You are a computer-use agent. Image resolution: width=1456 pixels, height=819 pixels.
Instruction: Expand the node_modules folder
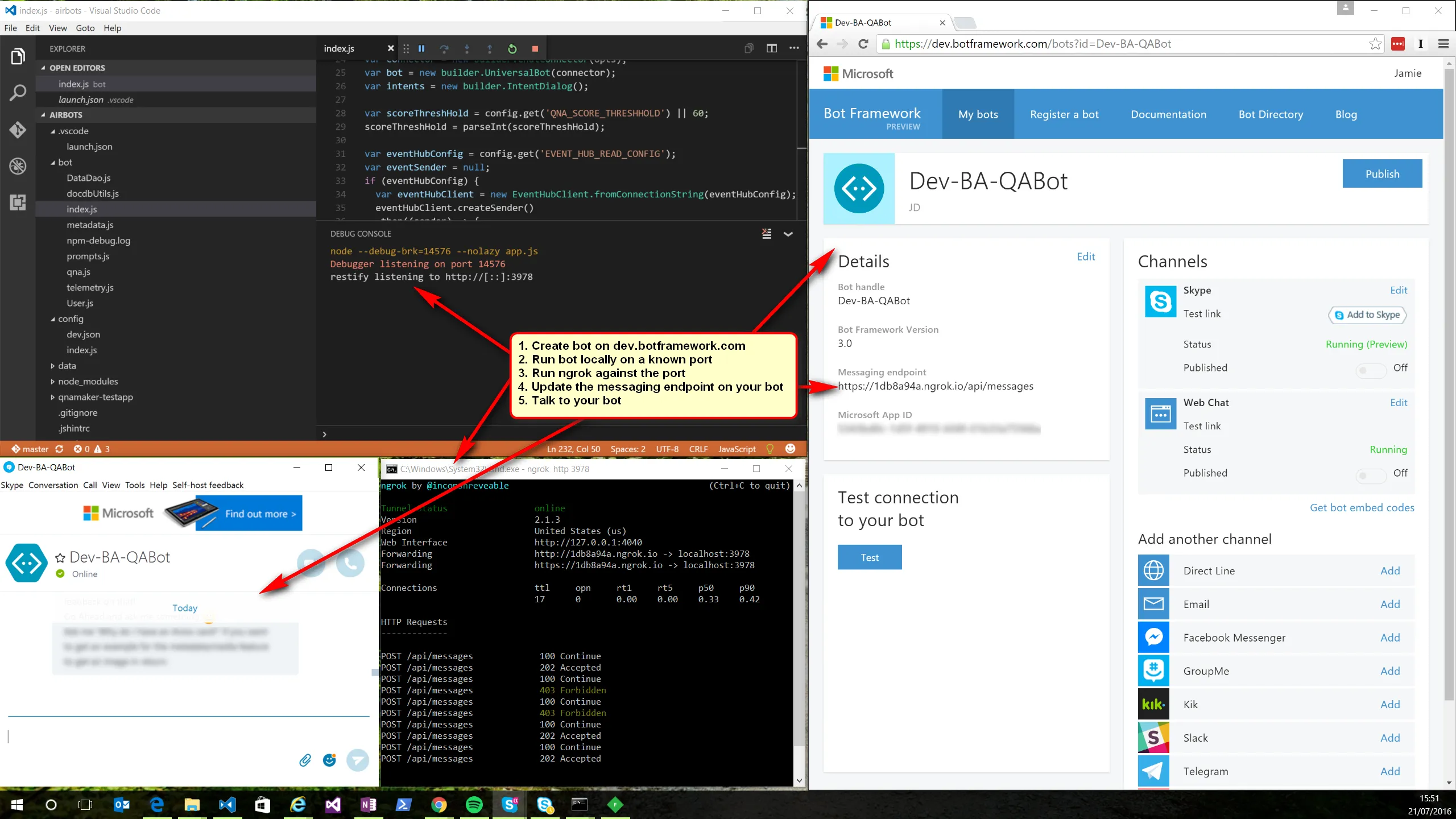pos(88,382)
